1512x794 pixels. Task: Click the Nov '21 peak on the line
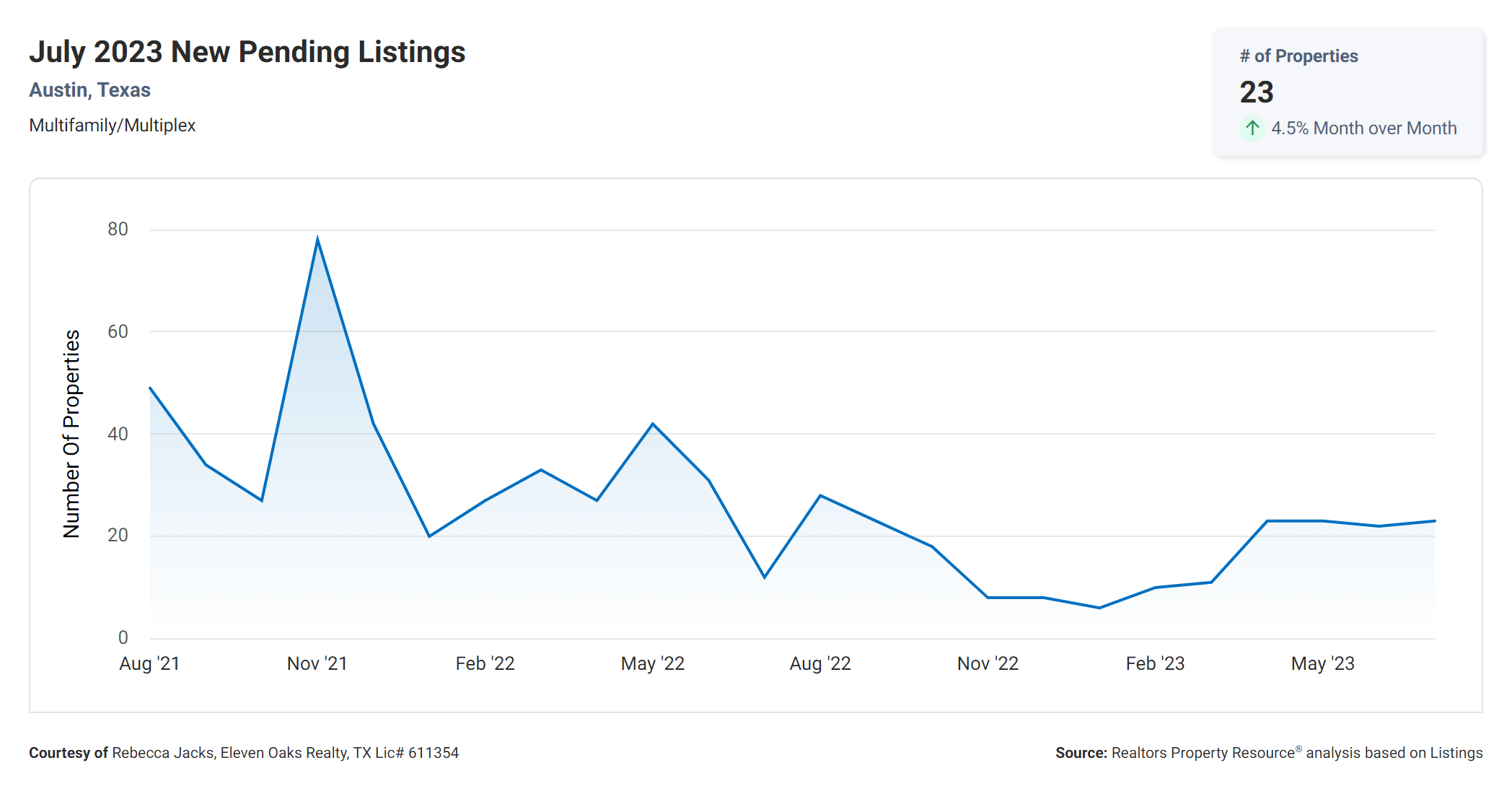[x=317, y=239]
